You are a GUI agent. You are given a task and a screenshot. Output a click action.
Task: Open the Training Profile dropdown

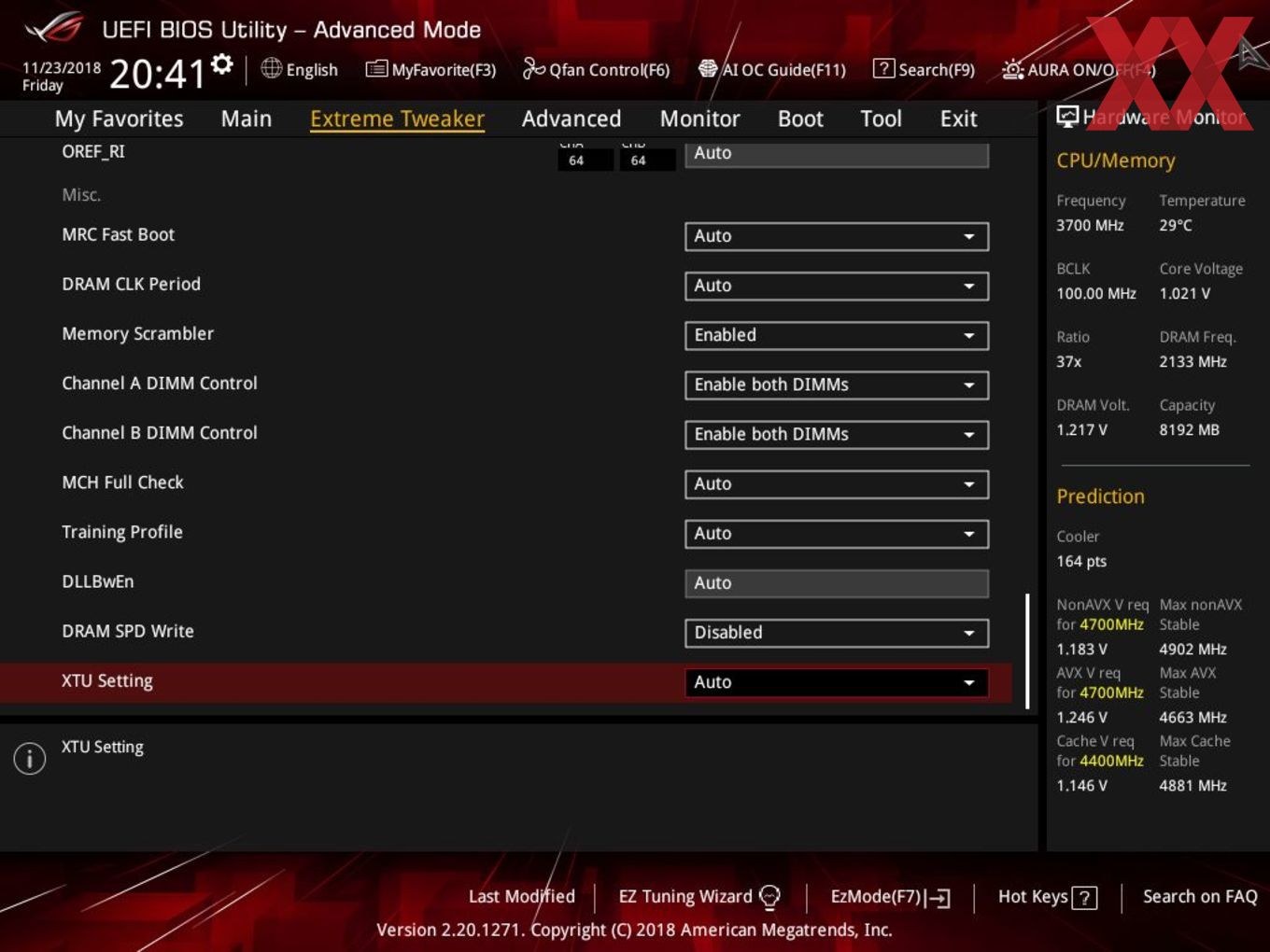point(837,533)
